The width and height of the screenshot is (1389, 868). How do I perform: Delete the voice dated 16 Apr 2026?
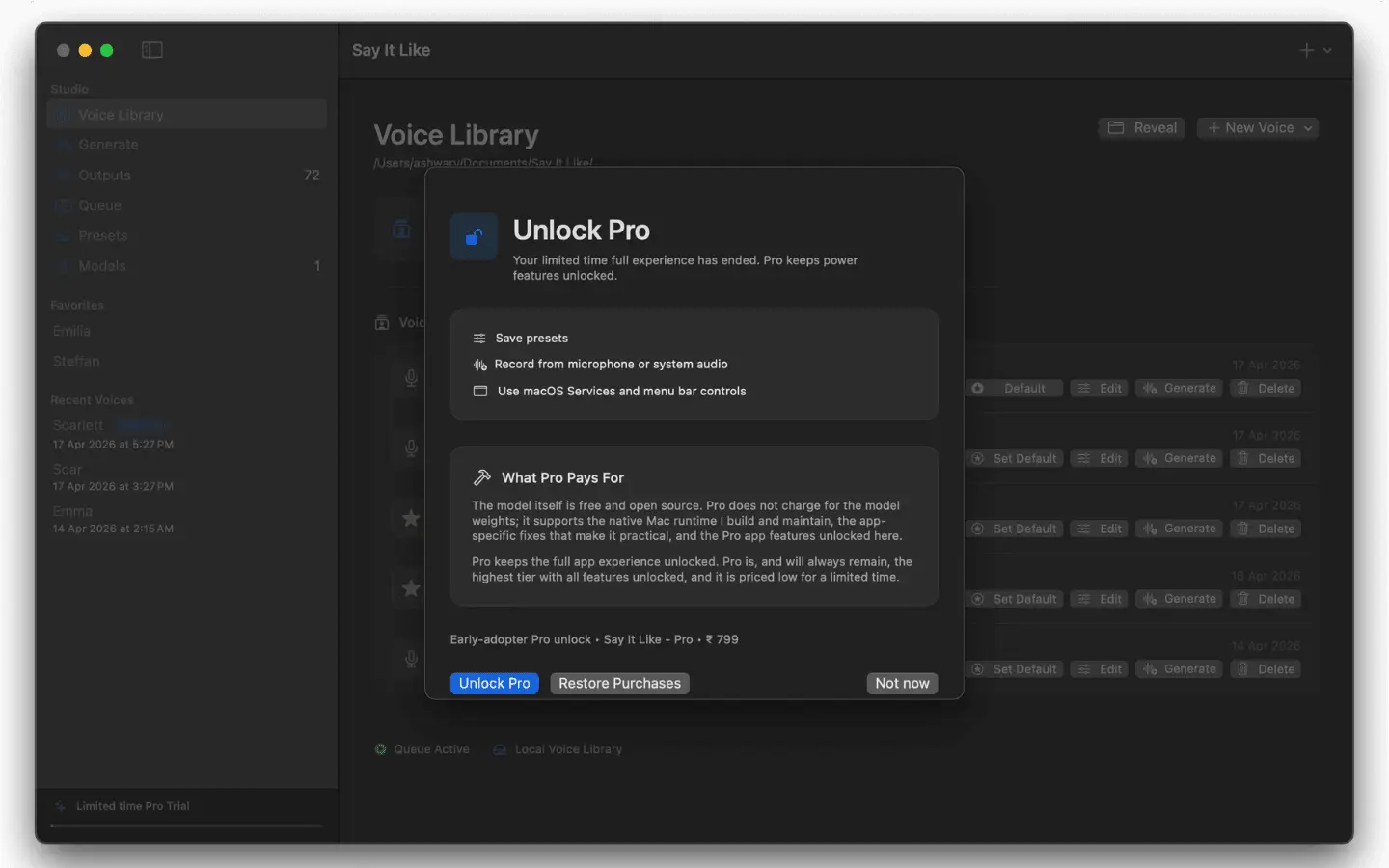click(x=1266, y=599)
